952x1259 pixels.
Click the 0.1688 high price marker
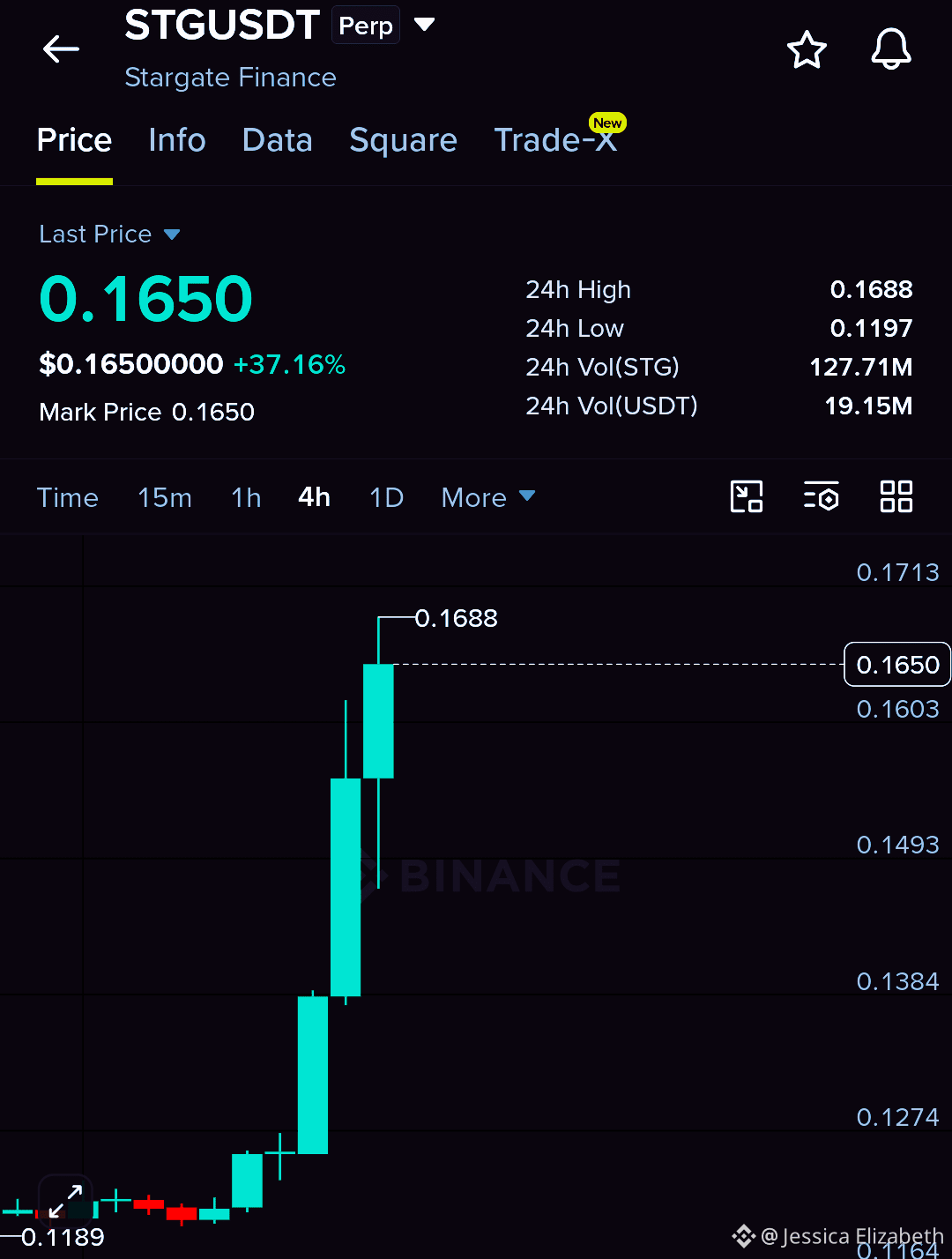pos(457,618)
